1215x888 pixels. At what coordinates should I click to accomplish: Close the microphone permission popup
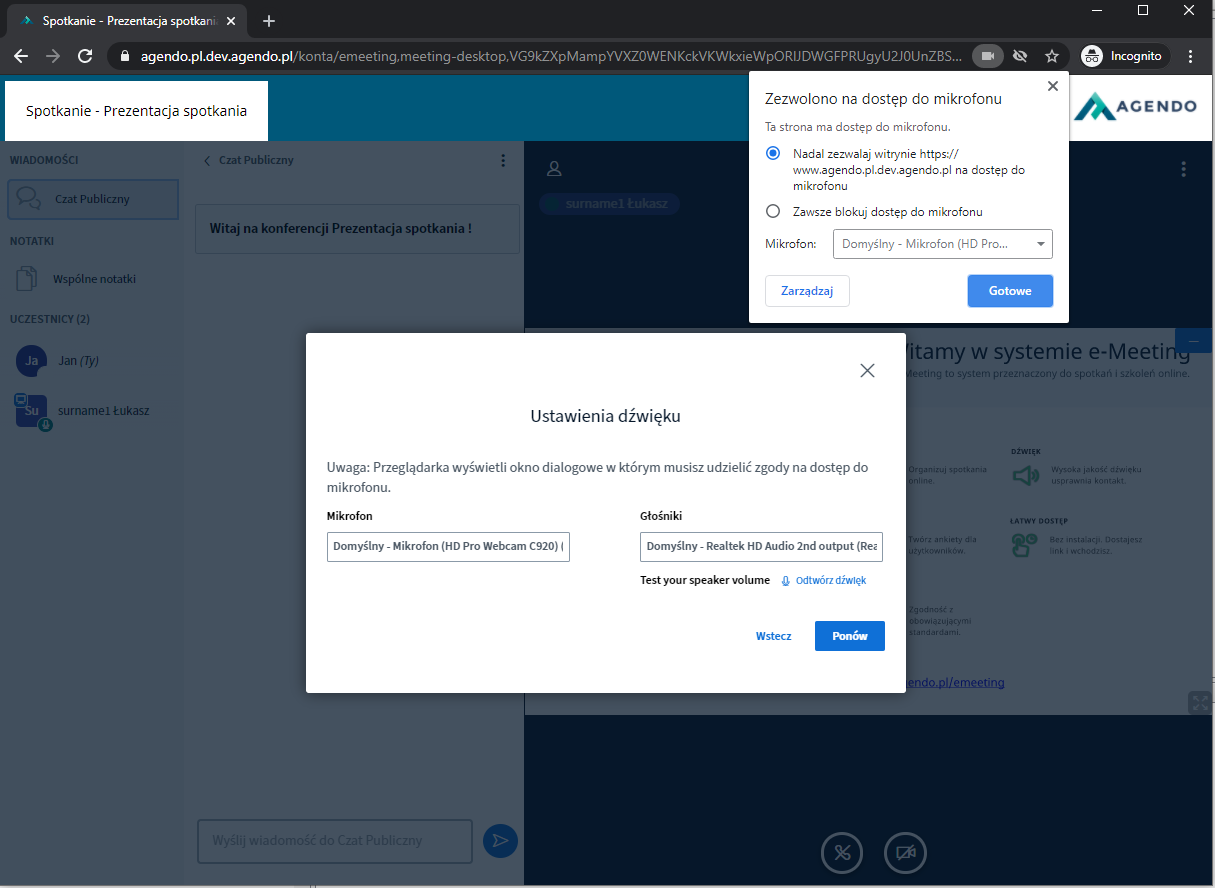click(x=1052, y=87)
